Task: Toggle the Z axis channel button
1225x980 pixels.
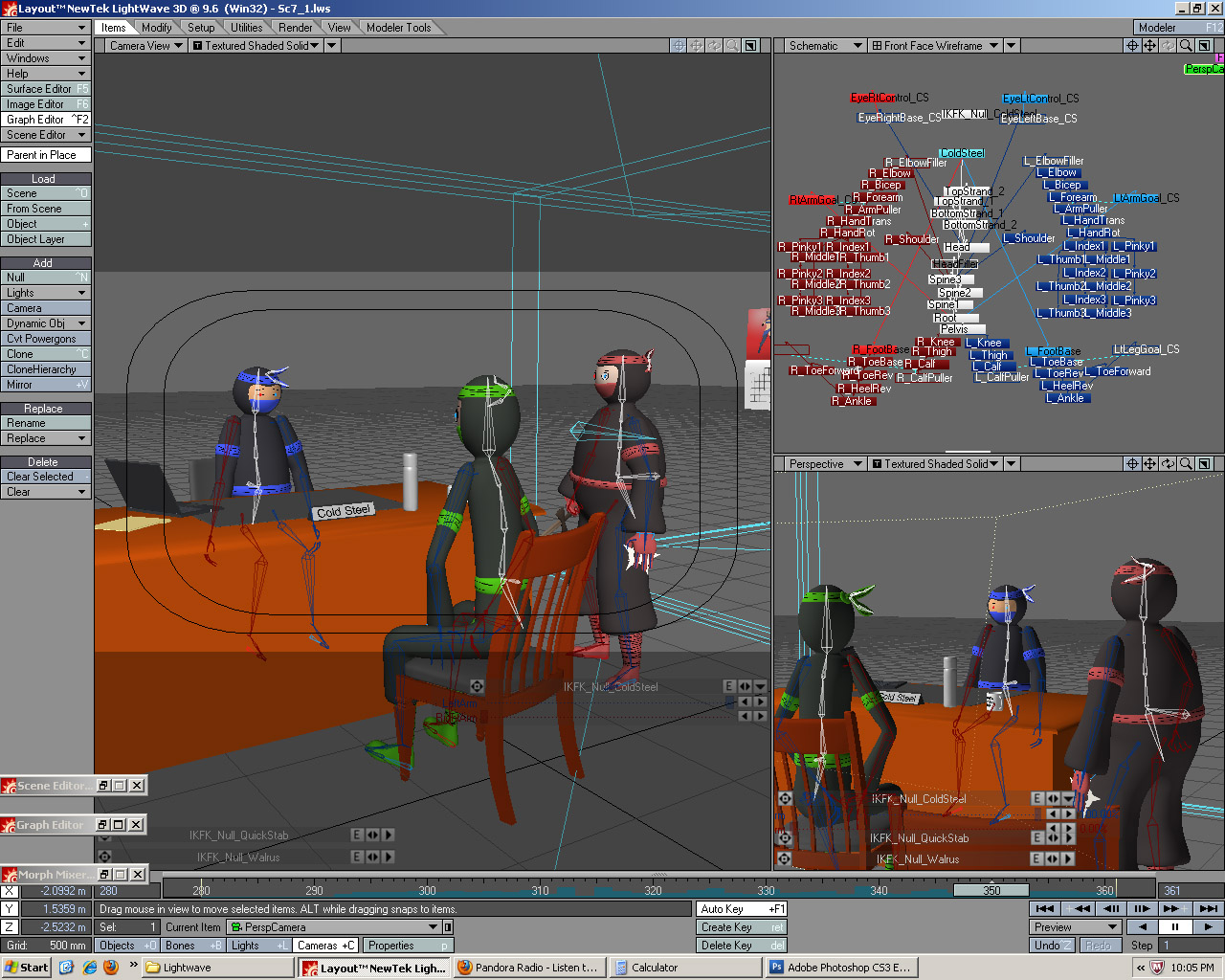Action: 9,926
